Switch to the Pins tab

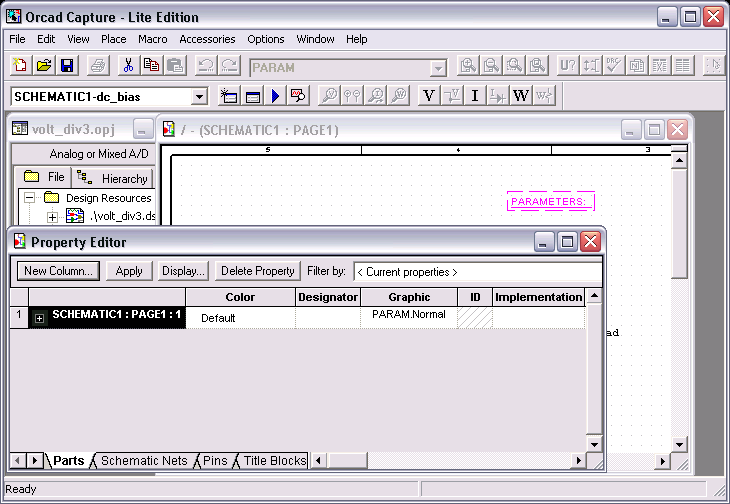click(215, 461)
